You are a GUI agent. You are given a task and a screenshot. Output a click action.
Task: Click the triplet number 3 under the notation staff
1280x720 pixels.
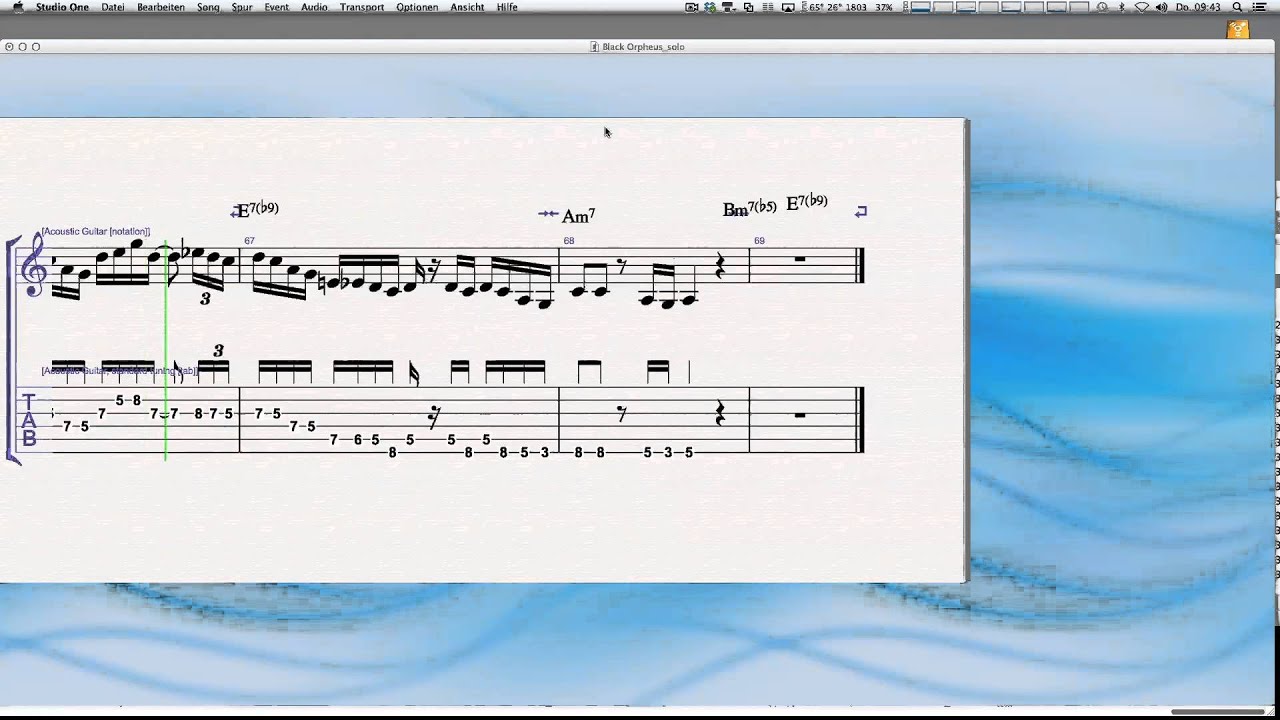coord(205,298)
